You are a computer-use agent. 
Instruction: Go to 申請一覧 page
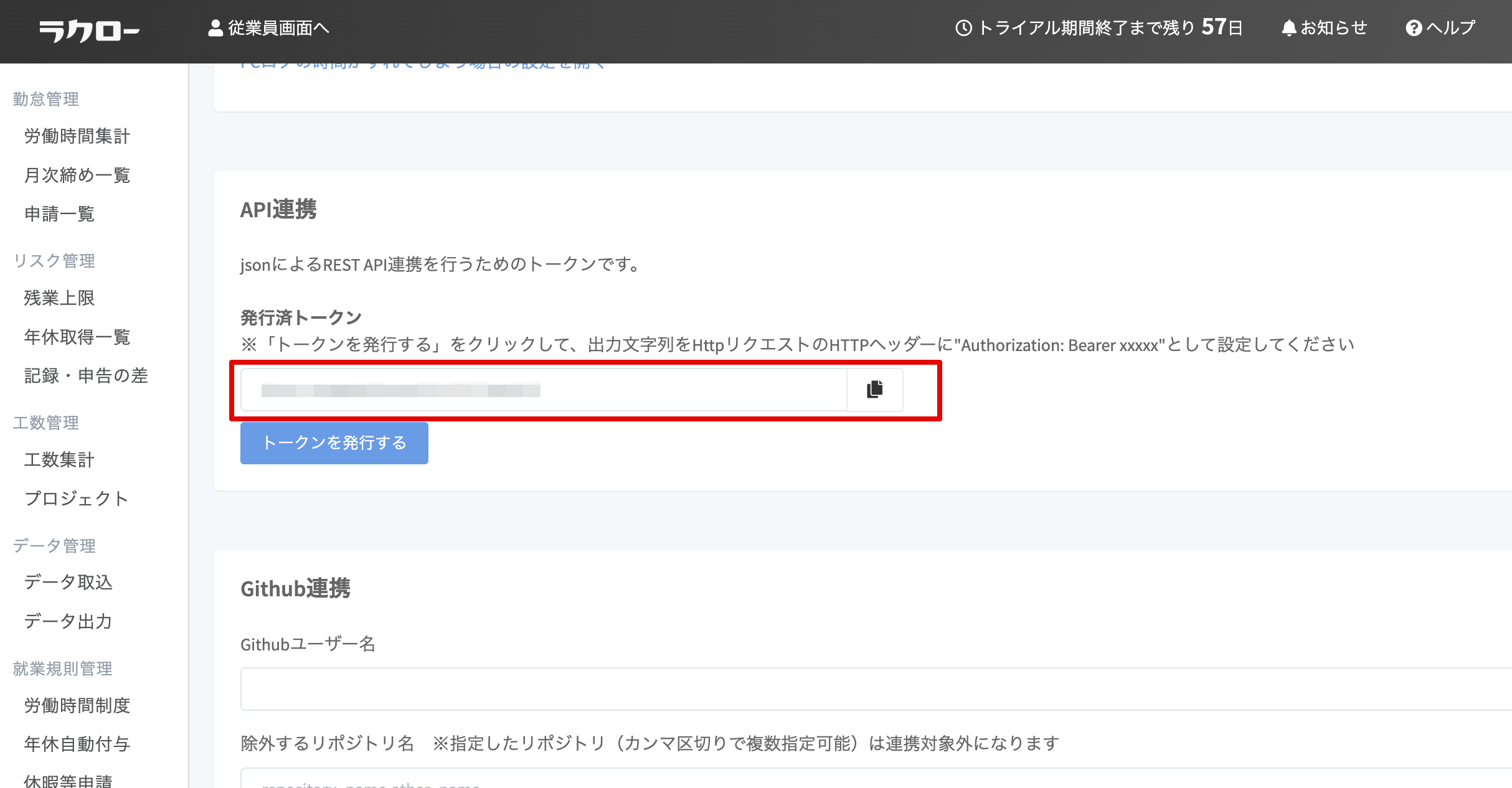59,214
